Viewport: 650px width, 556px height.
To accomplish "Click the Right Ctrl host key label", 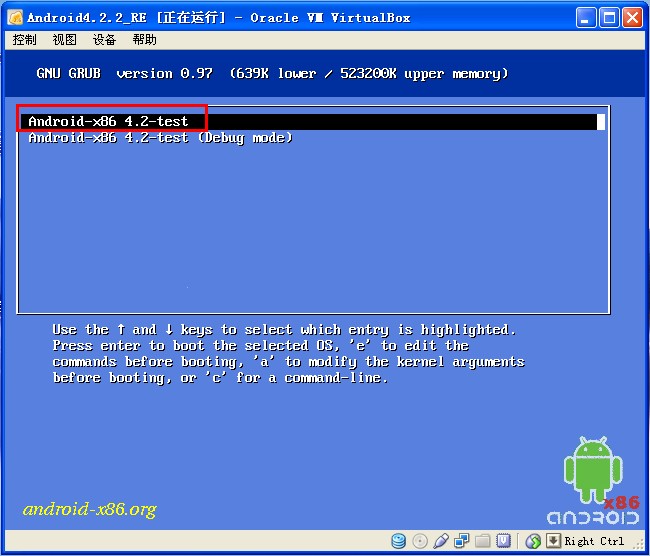I will click(x=594, y=541).
